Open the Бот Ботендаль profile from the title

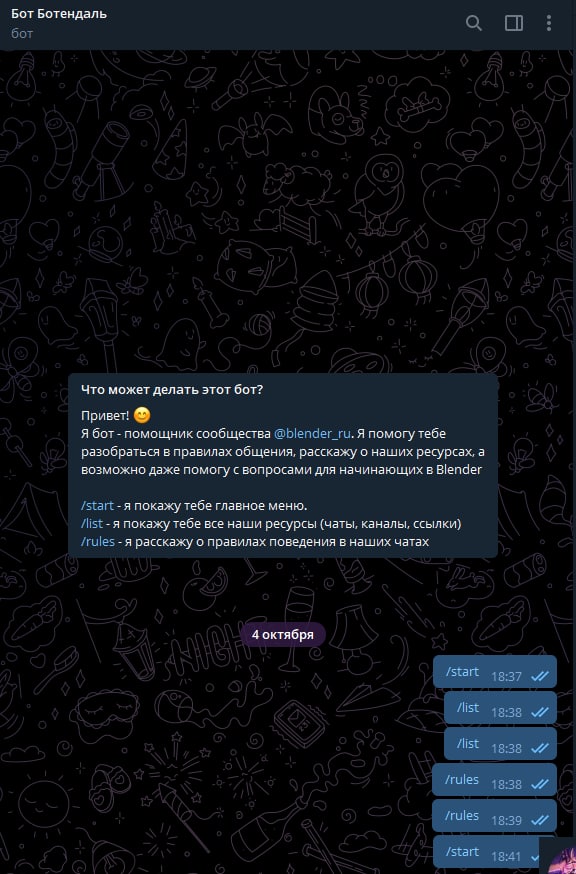click(x=59, y=14)
